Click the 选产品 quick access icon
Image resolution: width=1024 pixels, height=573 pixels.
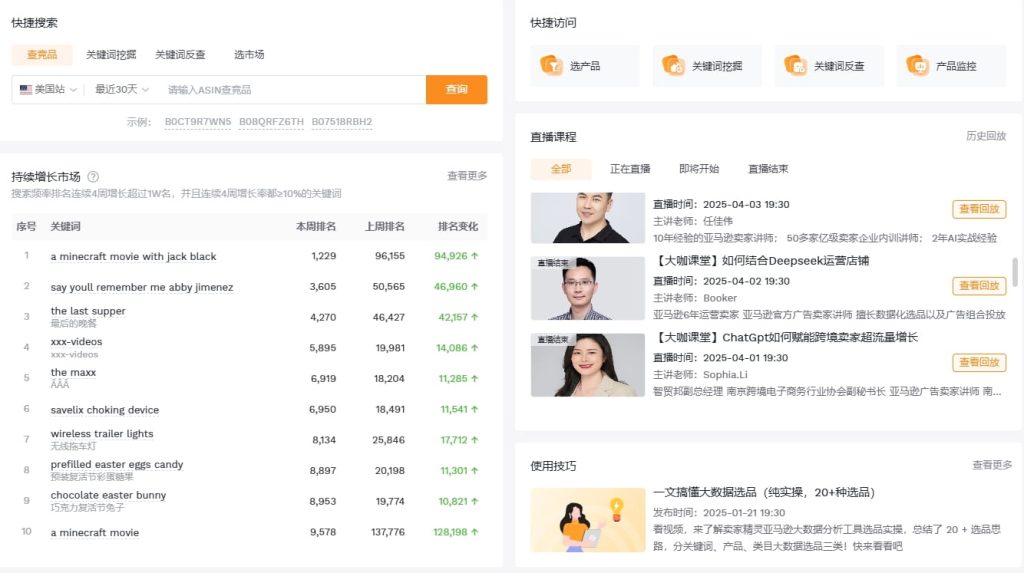point(551,65)
